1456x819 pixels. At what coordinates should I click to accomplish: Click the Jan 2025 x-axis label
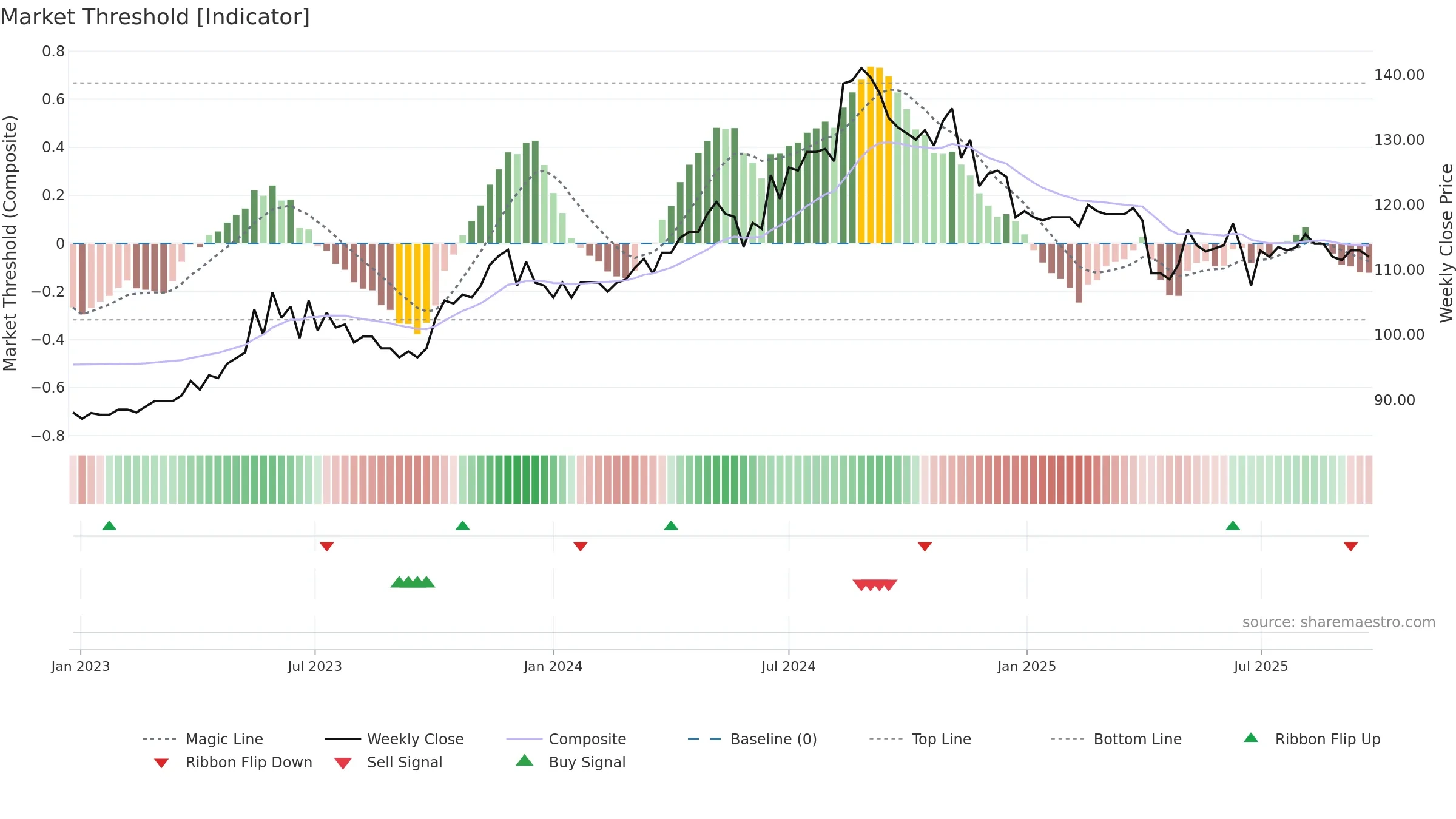(1027, 667)
